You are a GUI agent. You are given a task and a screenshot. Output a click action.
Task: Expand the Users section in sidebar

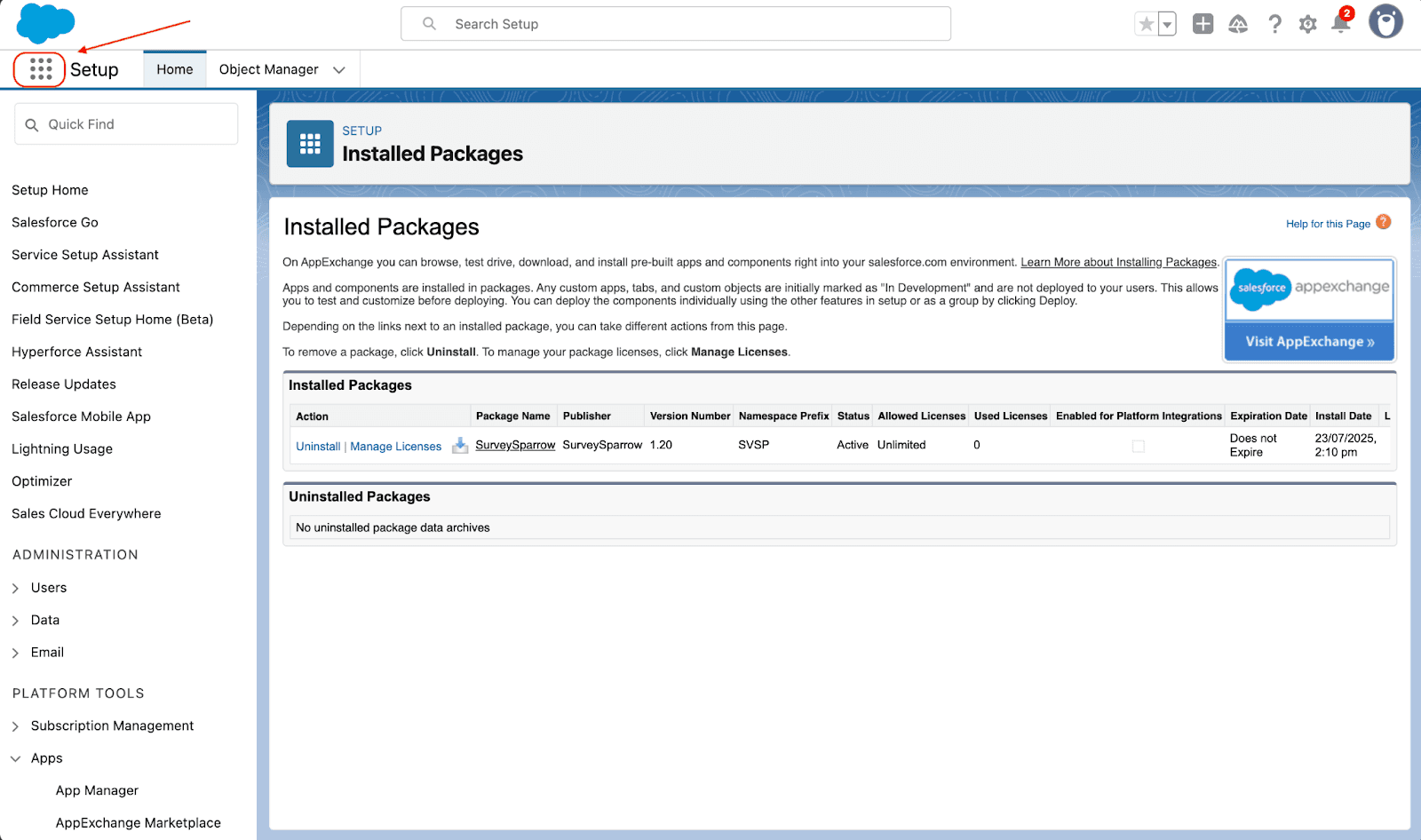[15, 588]
